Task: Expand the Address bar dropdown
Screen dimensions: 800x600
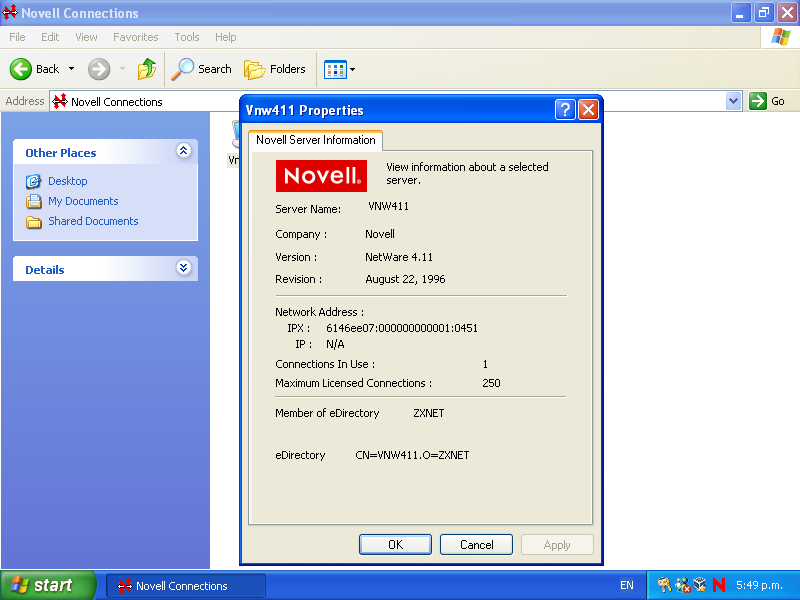Action: pos(733,101)
